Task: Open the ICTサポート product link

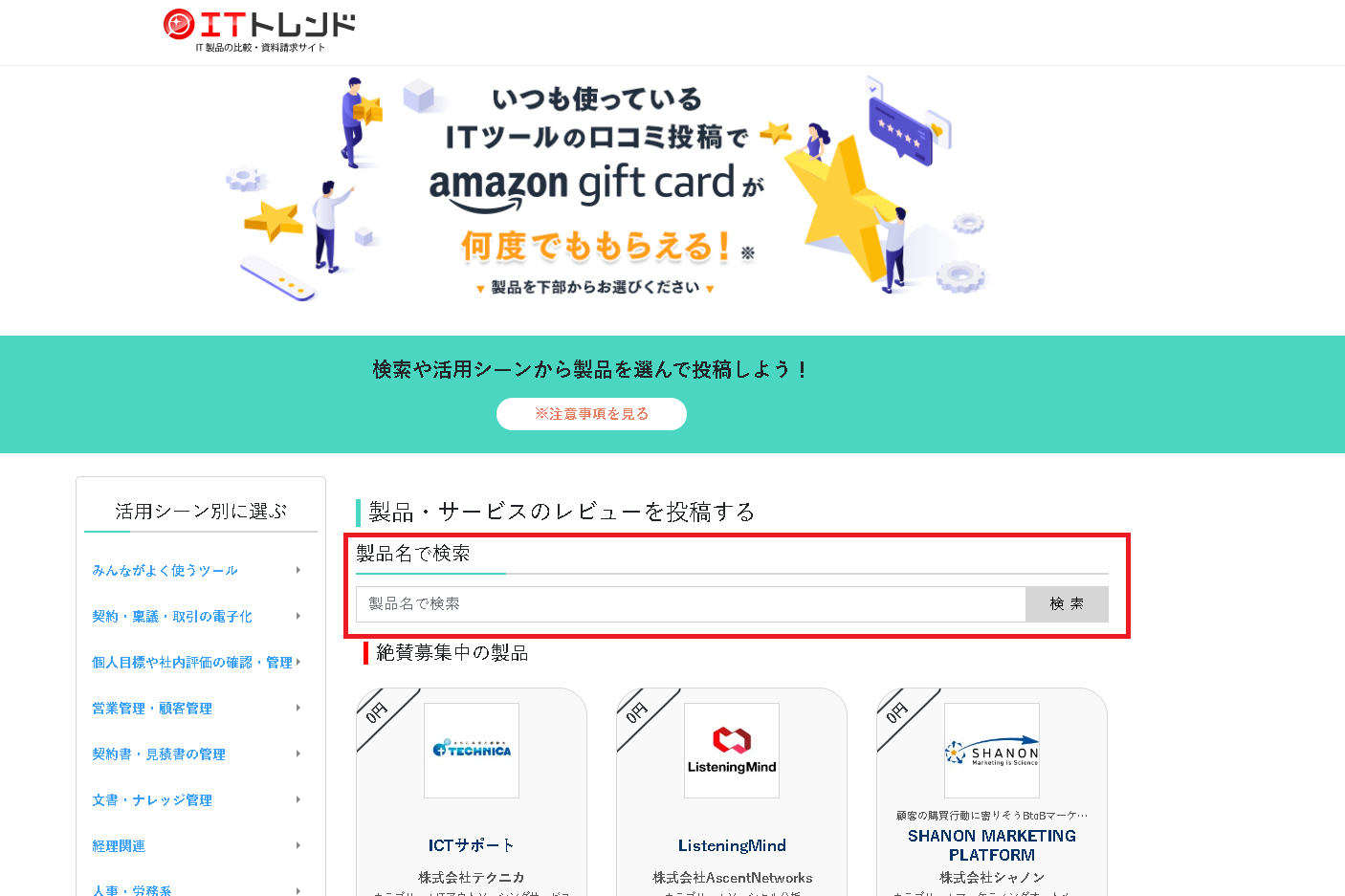Action: click(x=472, y=845)
